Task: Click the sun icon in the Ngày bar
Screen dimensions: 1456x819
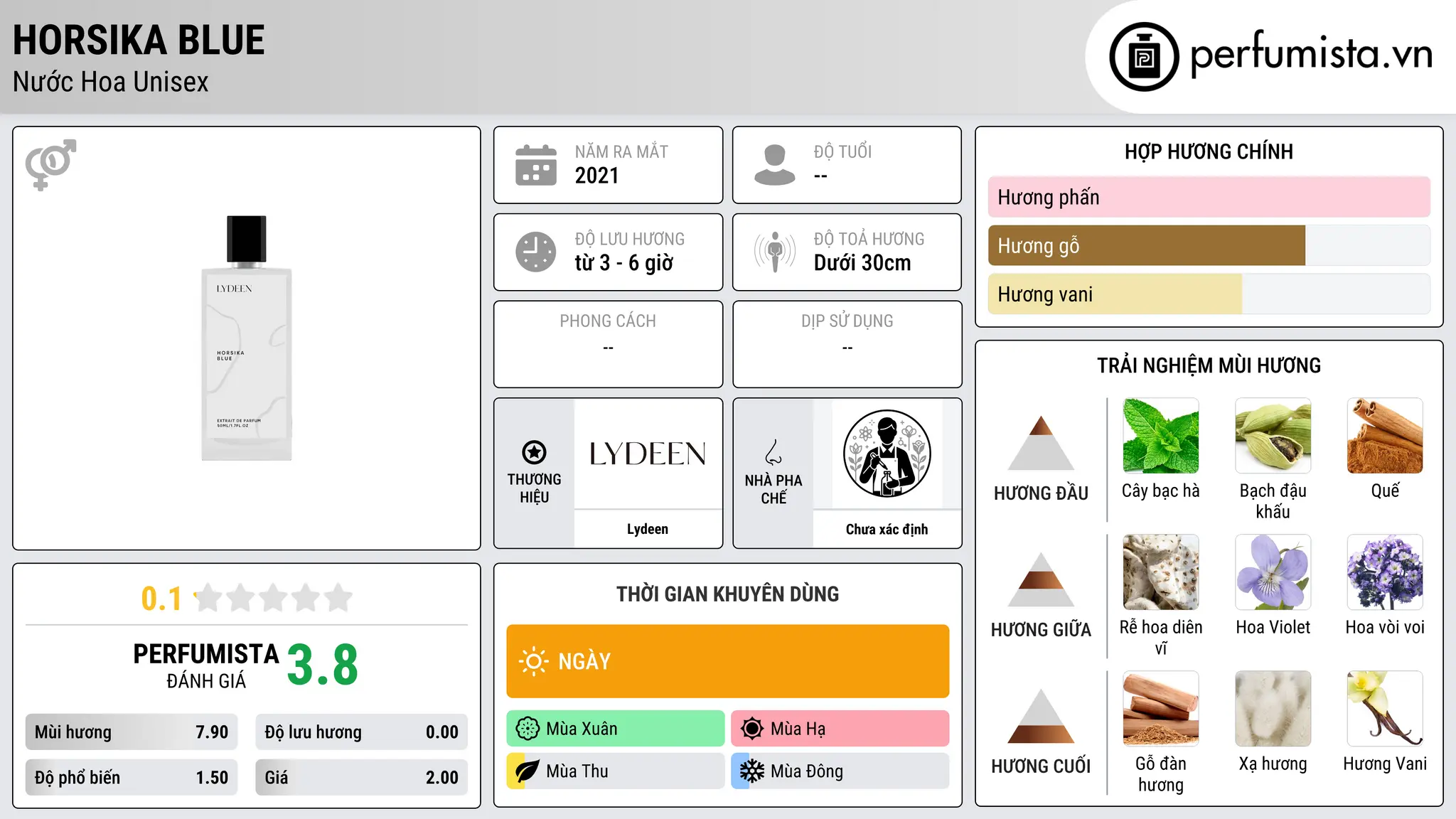Action: tap(533, 661)
